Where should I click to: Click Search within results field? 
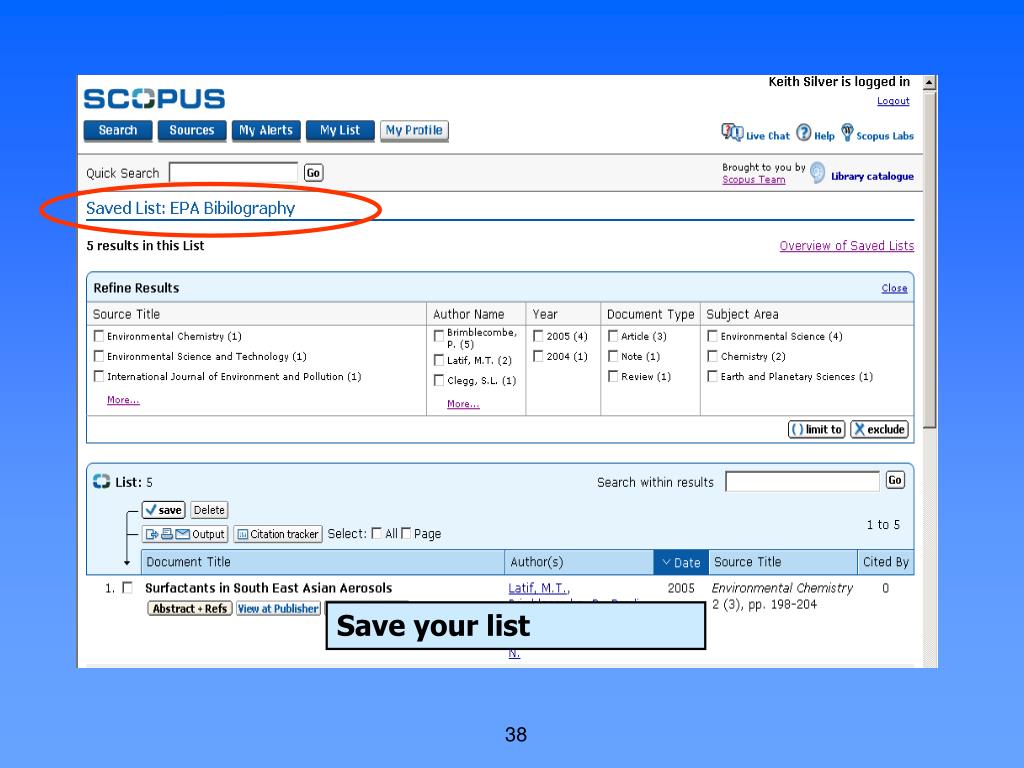click(802, 481)
